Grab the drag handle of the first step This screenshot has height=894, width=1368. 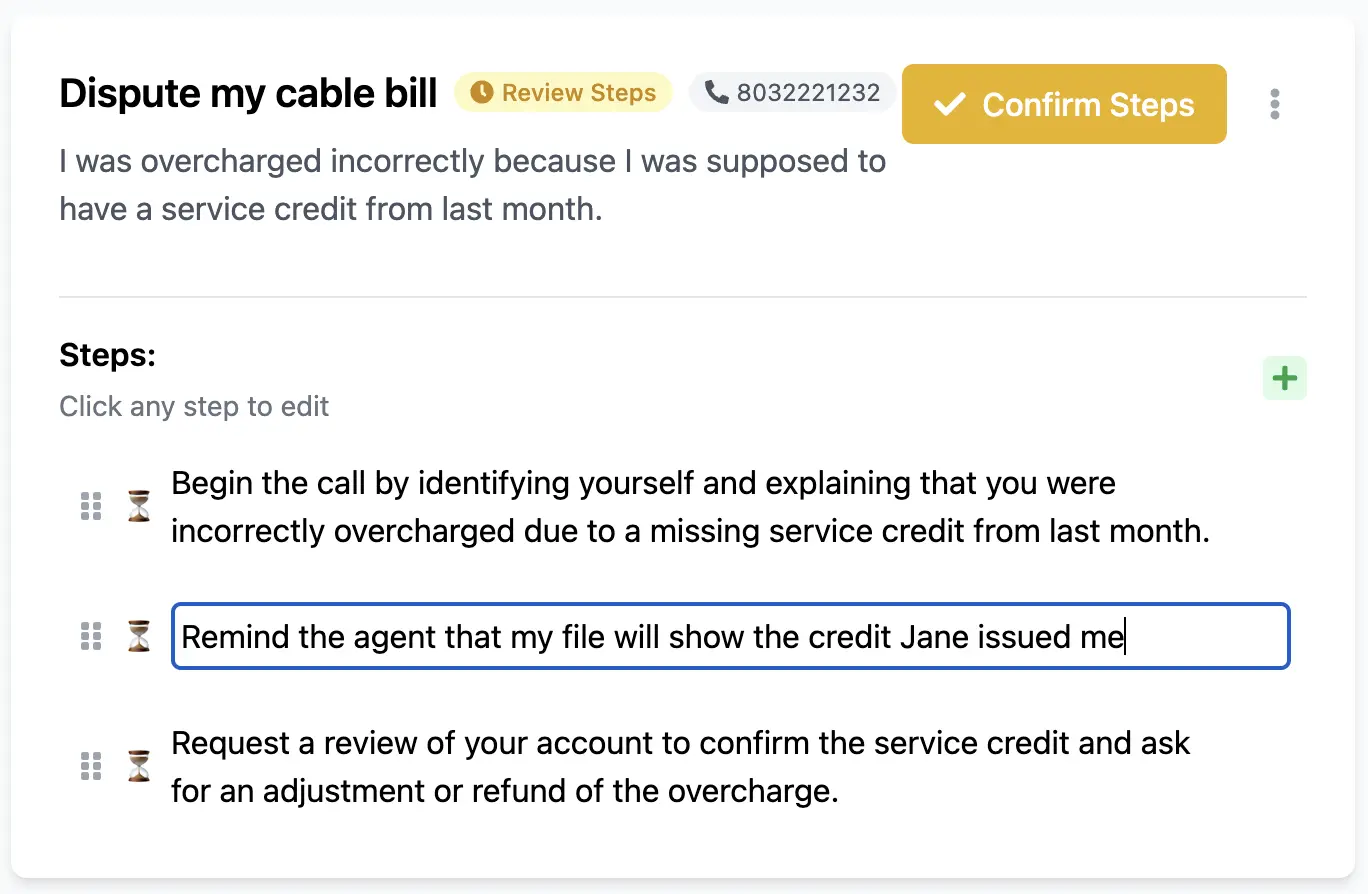[91, 507]
